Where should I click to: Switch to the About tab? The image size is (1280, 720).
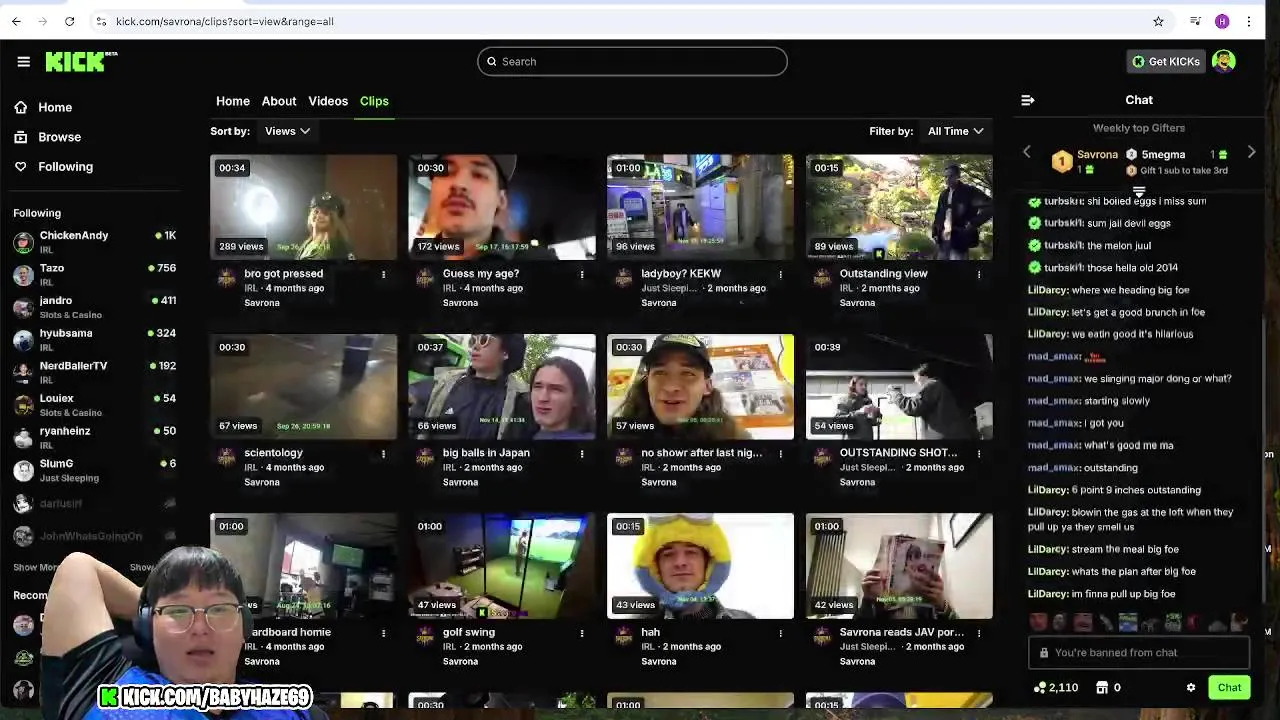pyautogui.click(x=279, y=101)
